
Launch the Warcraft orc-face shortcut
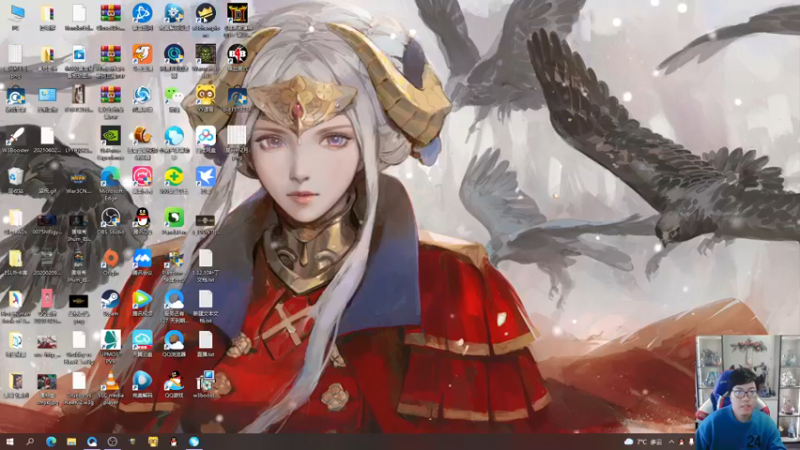pos(206,55)
